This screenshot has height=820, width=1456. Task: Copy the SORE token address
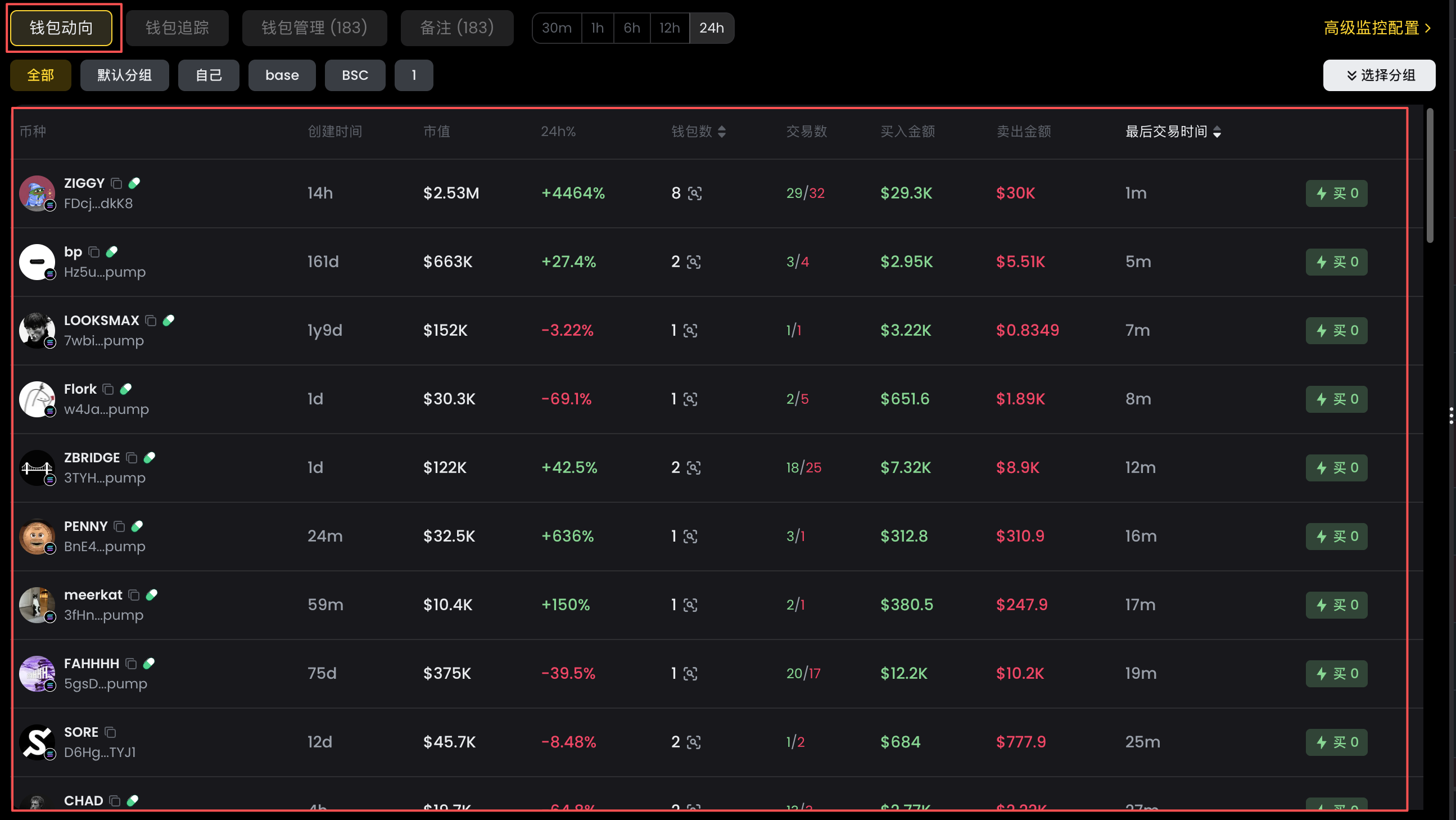[x=110, y=732]
